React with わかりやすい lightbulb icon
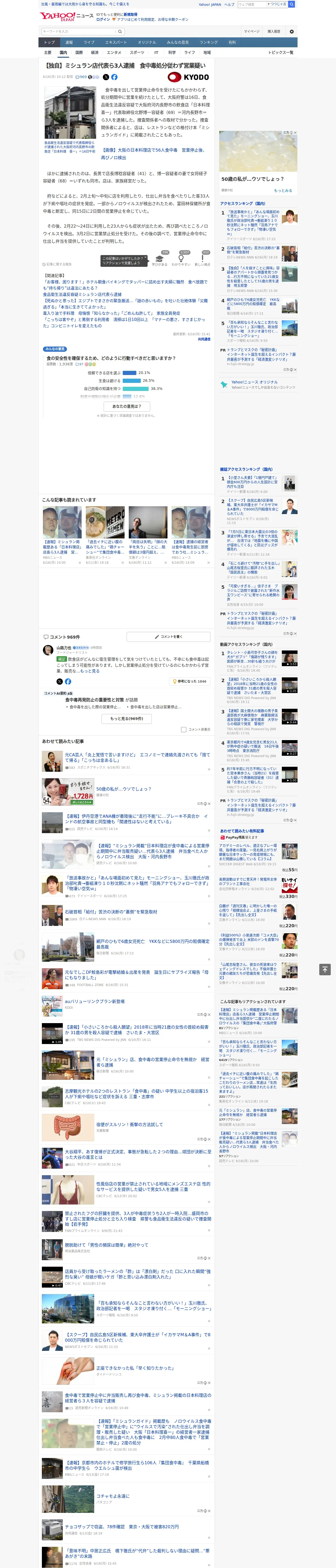Image resolution: width=336 pixels, height=1568 pixels. 181,258
